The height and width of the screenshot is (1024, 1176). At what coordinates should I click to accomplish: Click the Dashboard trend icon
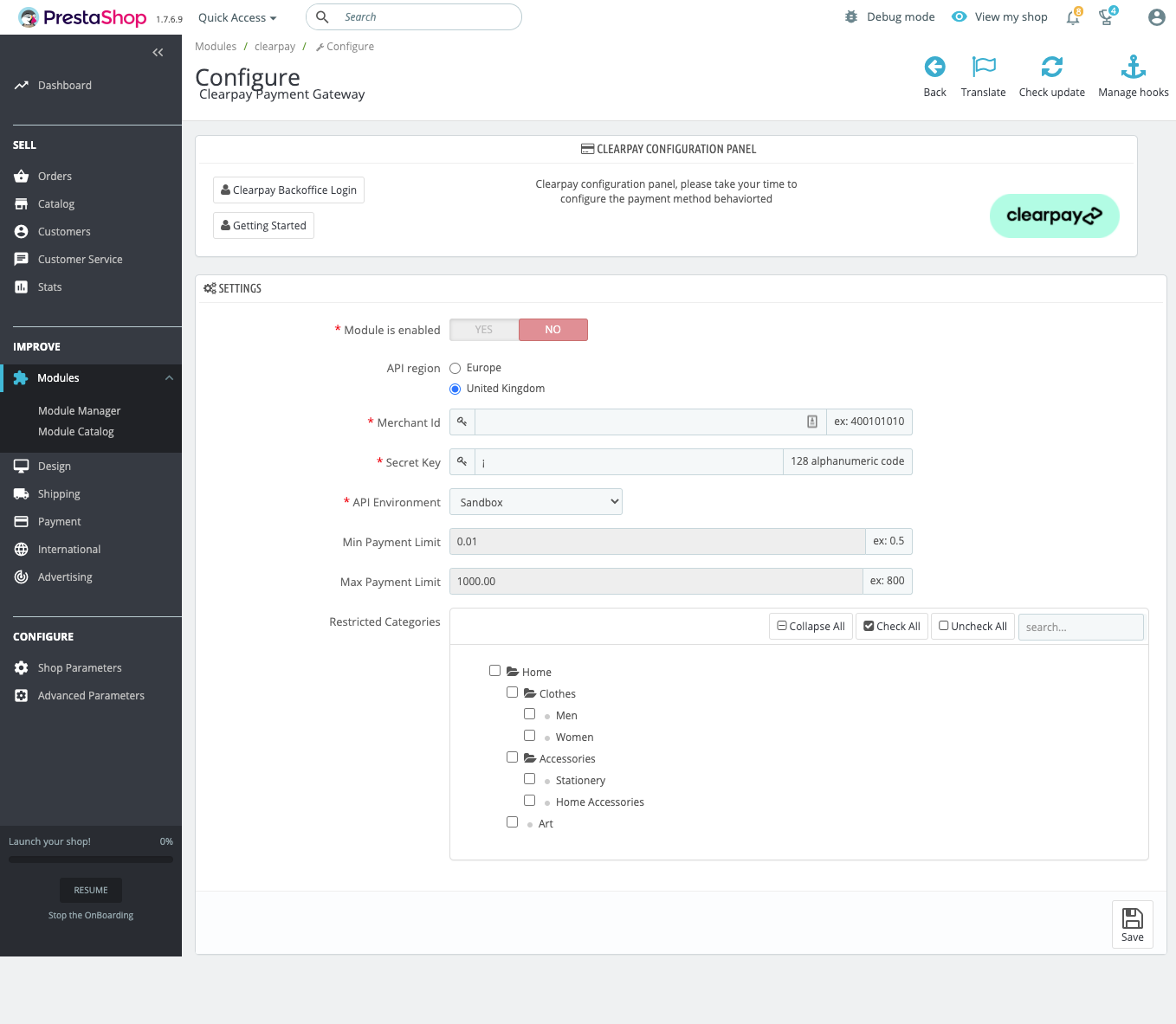[22, 86]
